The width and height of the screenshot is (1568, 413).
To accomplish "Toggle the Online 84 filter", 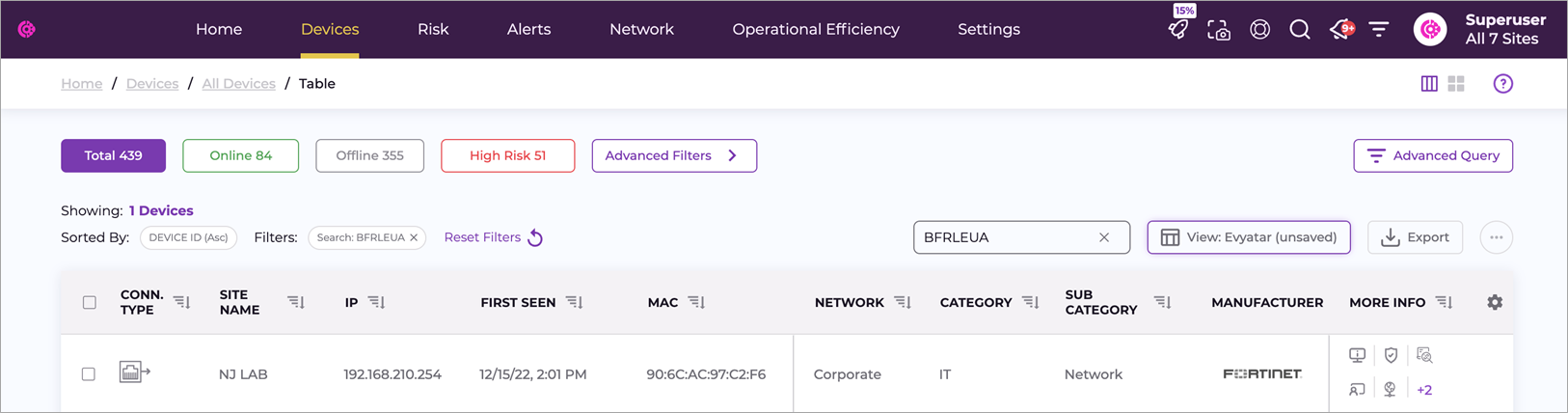I will [240, 155].
